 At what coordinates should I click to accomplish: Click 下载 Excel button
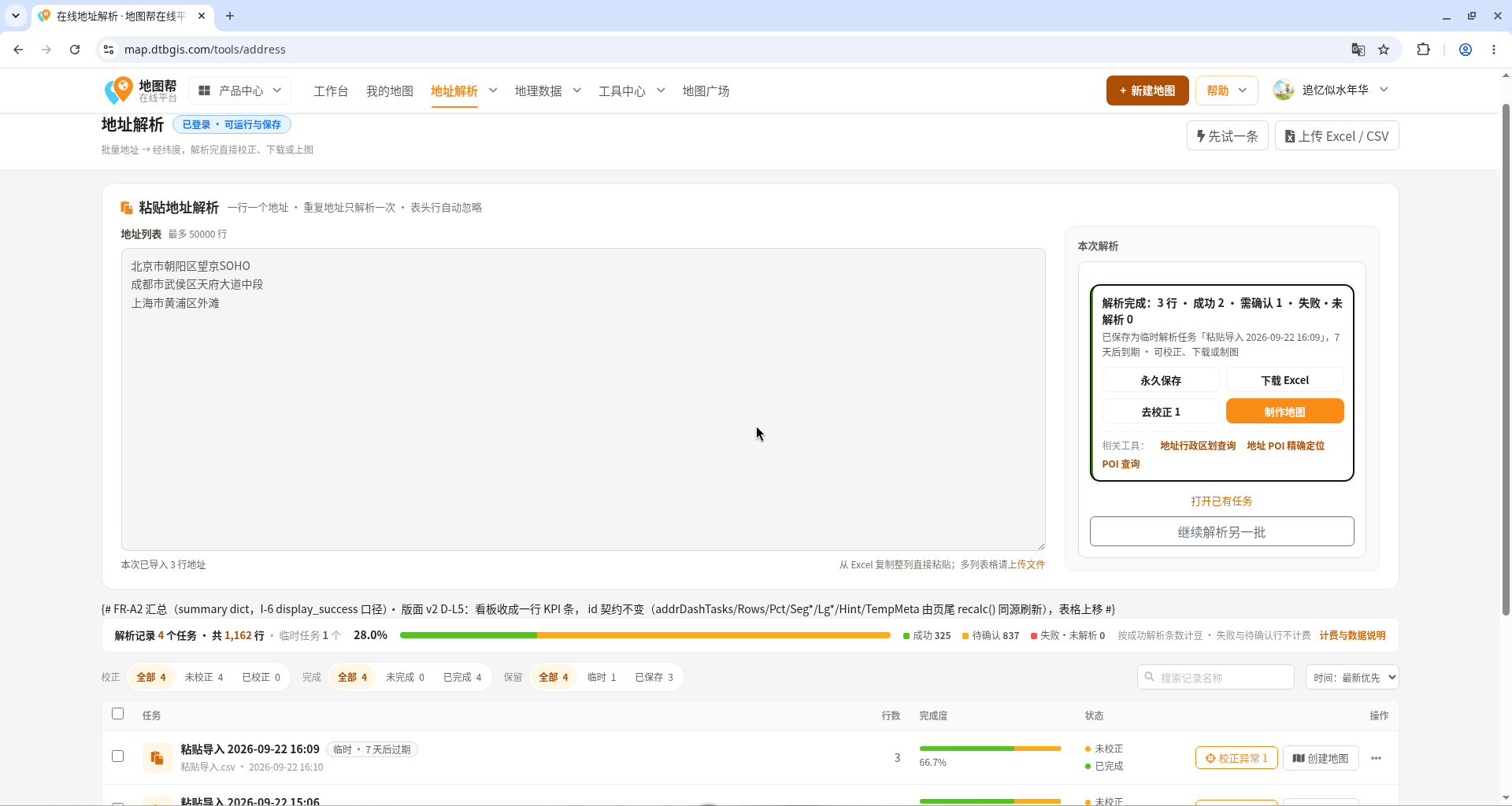click(x=1284, y=380)
